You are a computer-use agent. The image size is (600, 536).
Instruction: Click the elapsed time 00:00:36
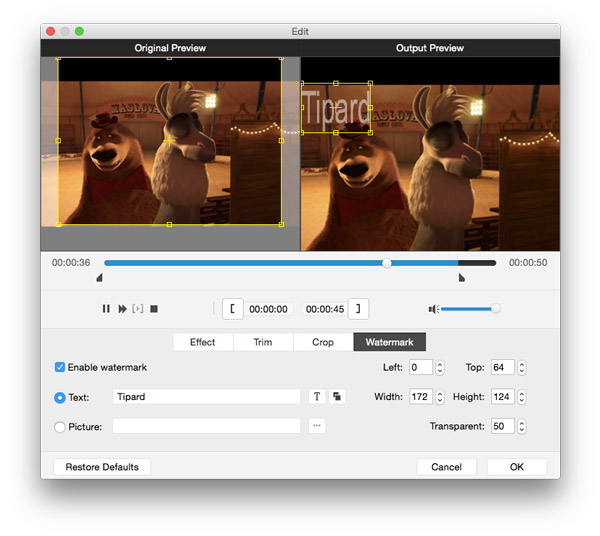click(71, 262)
